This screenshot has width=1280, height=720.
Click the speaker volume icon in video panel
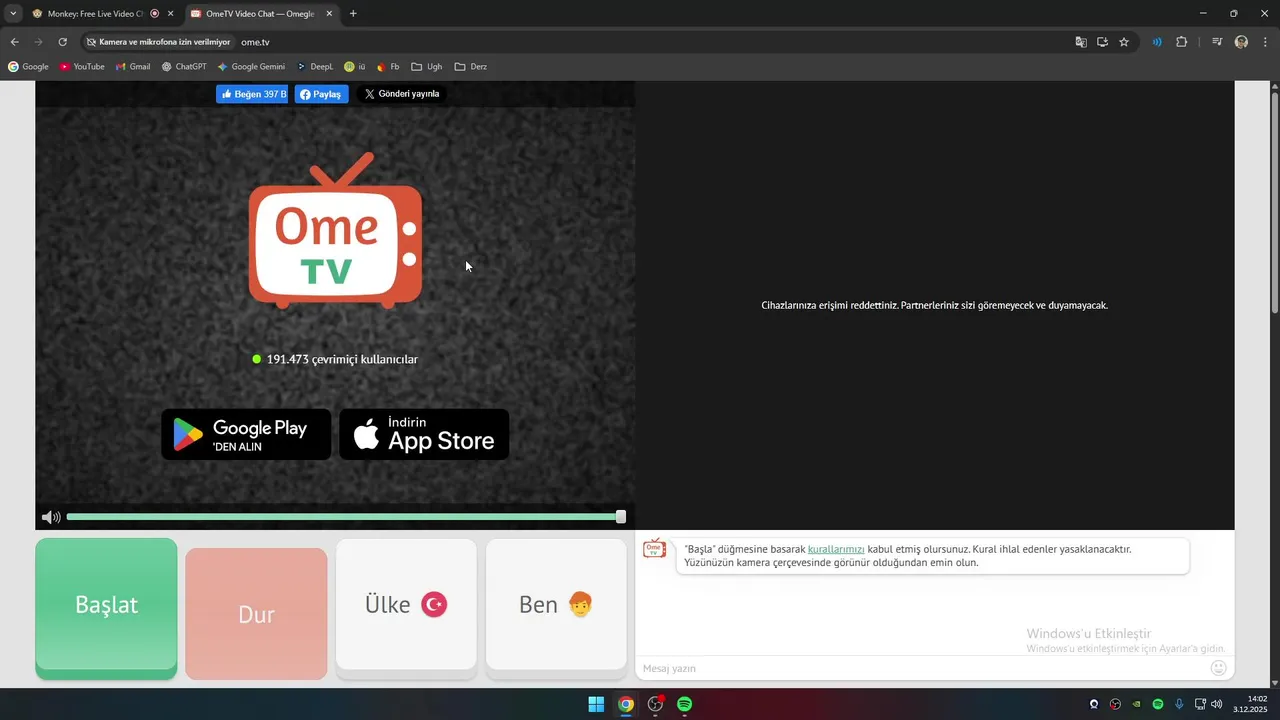pyautogui.click(x=51, y=517)
